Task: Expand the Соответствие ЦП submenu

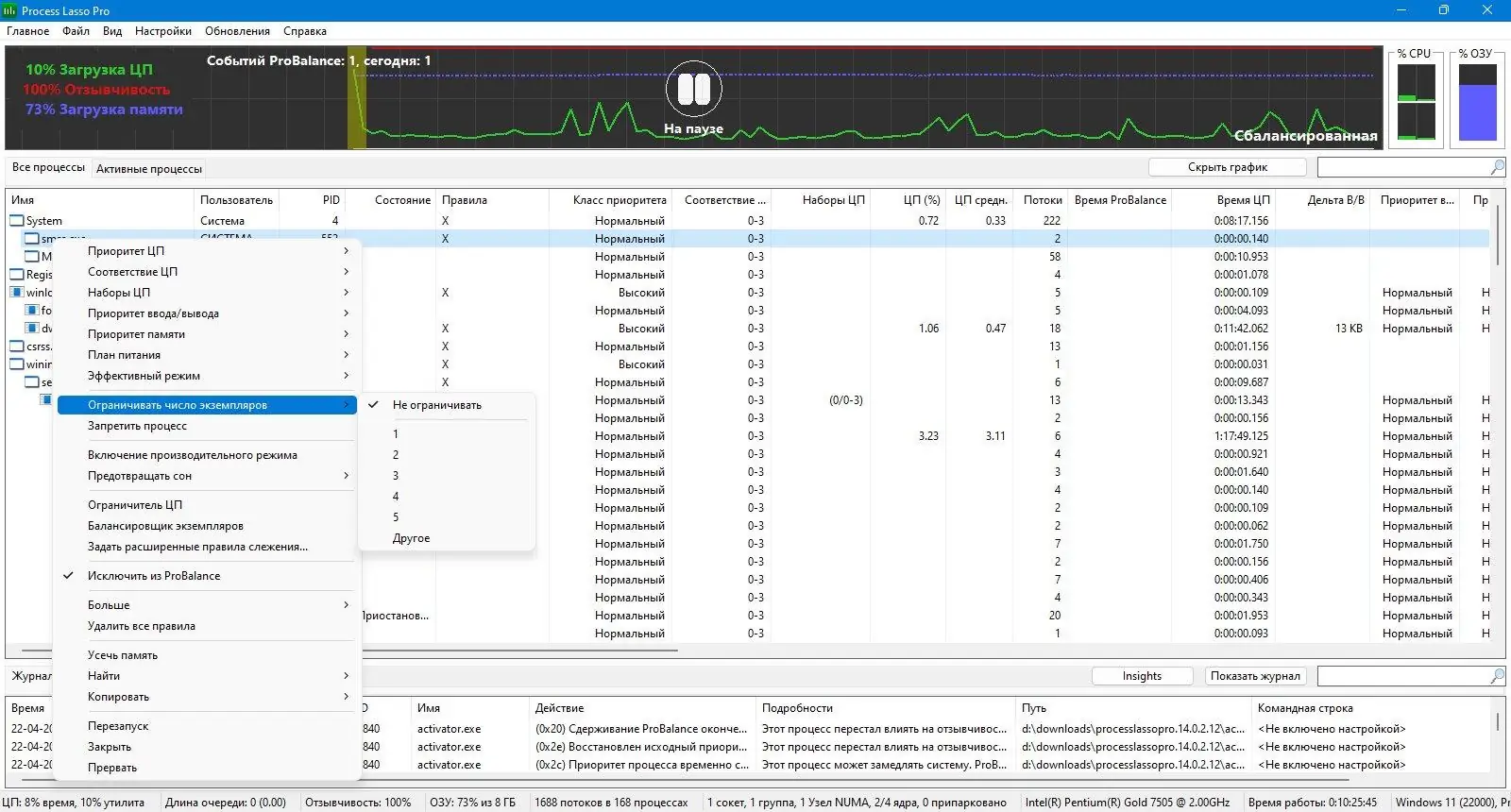Action: [x=207, y=272]
